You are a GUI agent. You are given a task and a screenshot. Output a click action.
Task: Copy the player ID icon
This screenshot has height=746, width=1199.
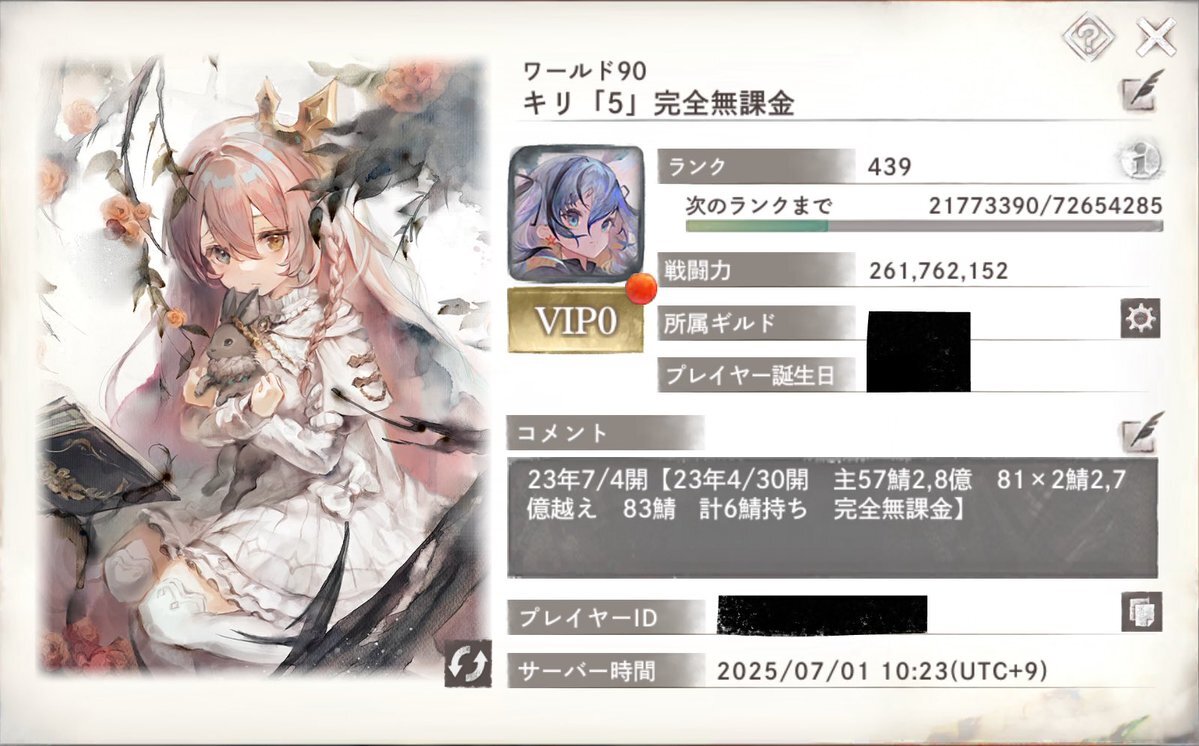coord(1142,611)
